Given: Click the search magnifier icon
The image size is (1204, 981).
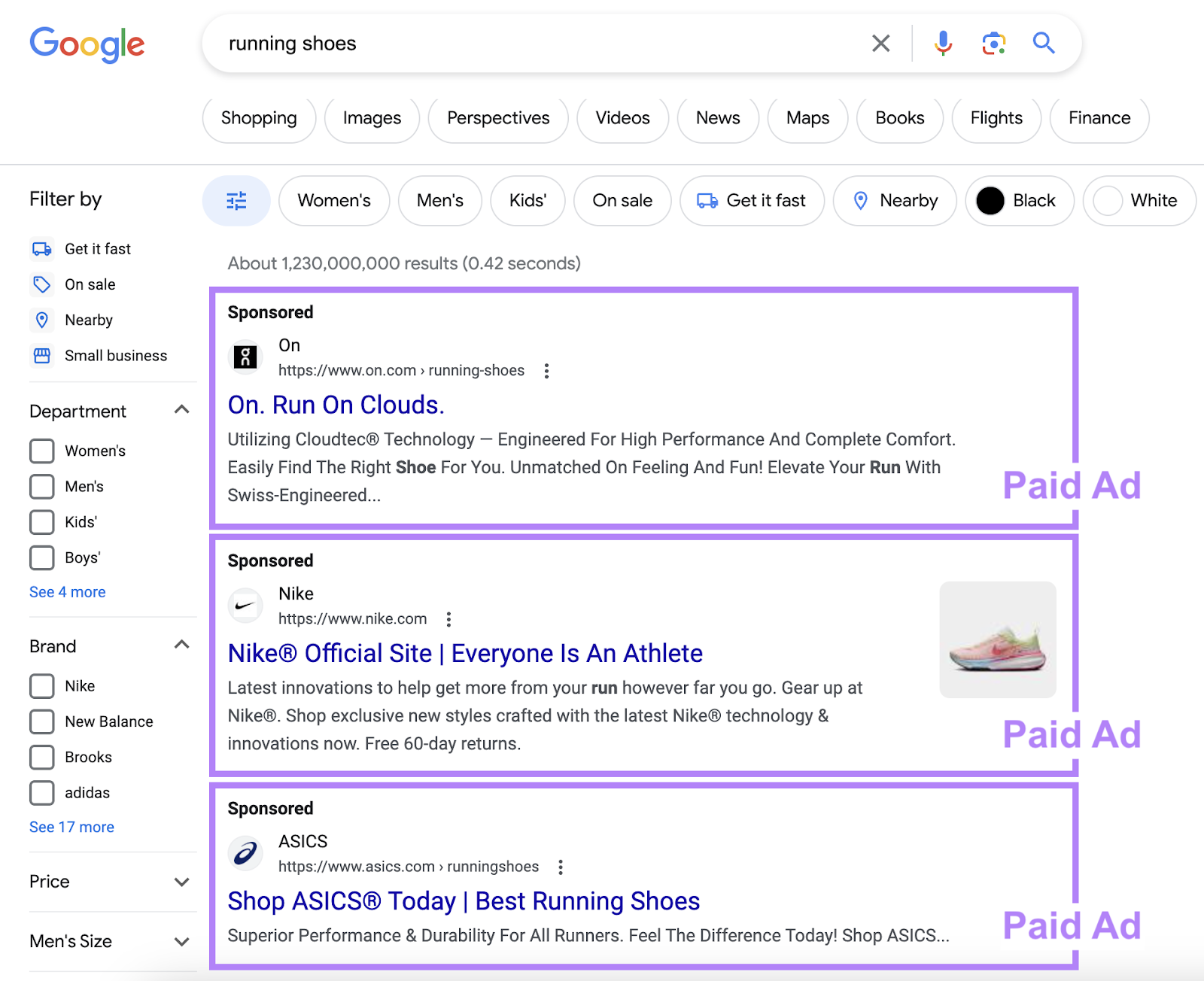Looking at the screenshot, I should (1043, 43).
